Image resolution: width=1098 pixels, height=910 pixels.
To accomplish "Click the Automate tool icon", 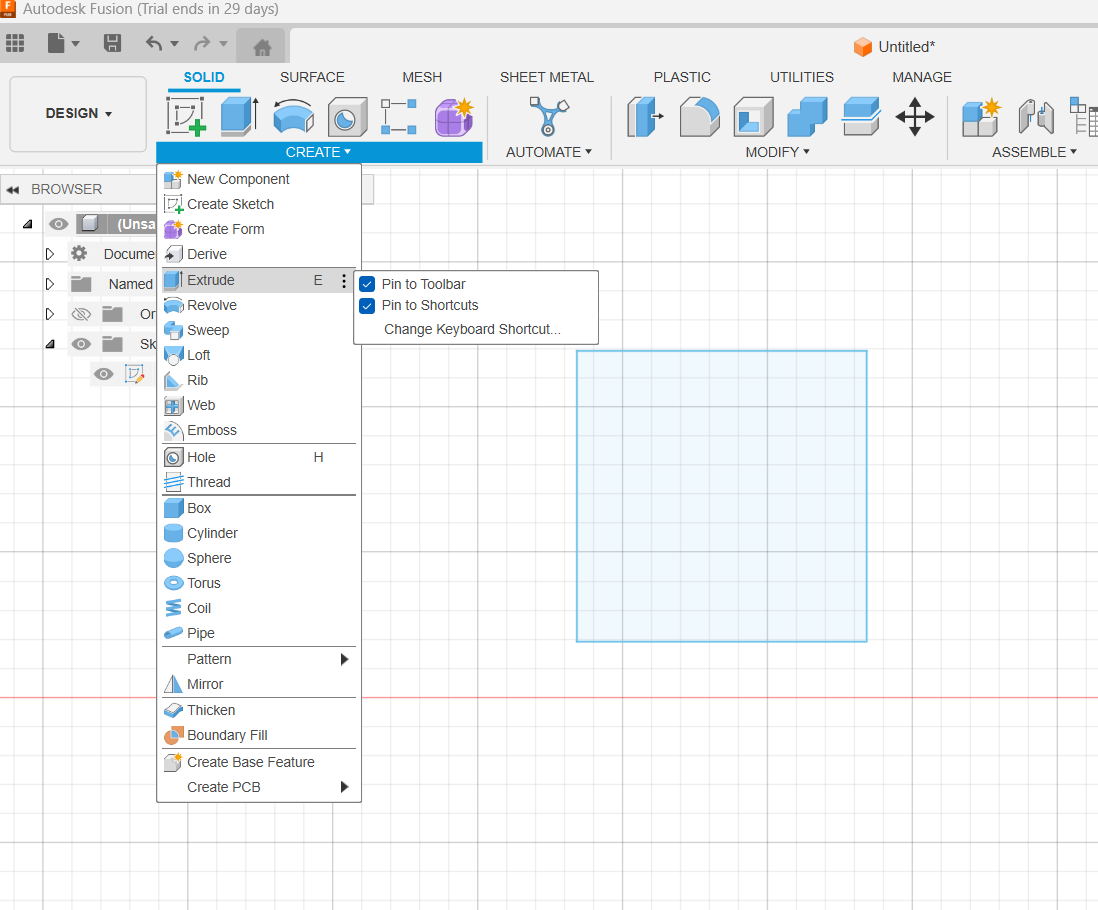I will click(x=549, y=116).
